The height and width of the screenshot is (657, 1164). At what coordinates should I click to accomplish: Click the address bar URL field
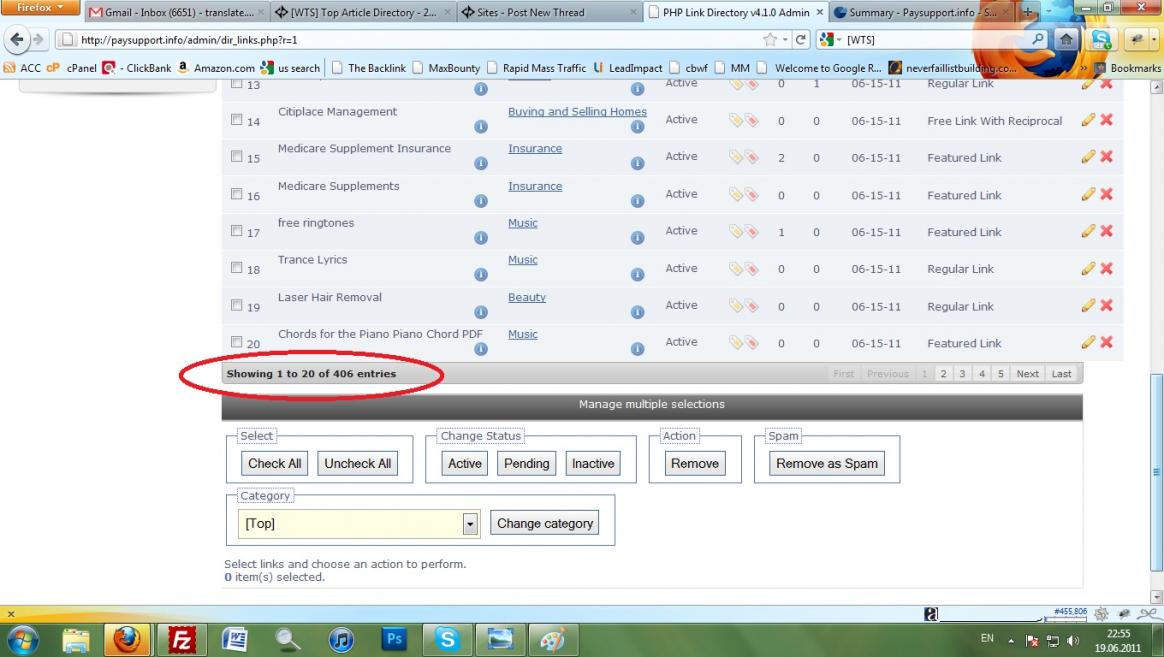[417, 39]
